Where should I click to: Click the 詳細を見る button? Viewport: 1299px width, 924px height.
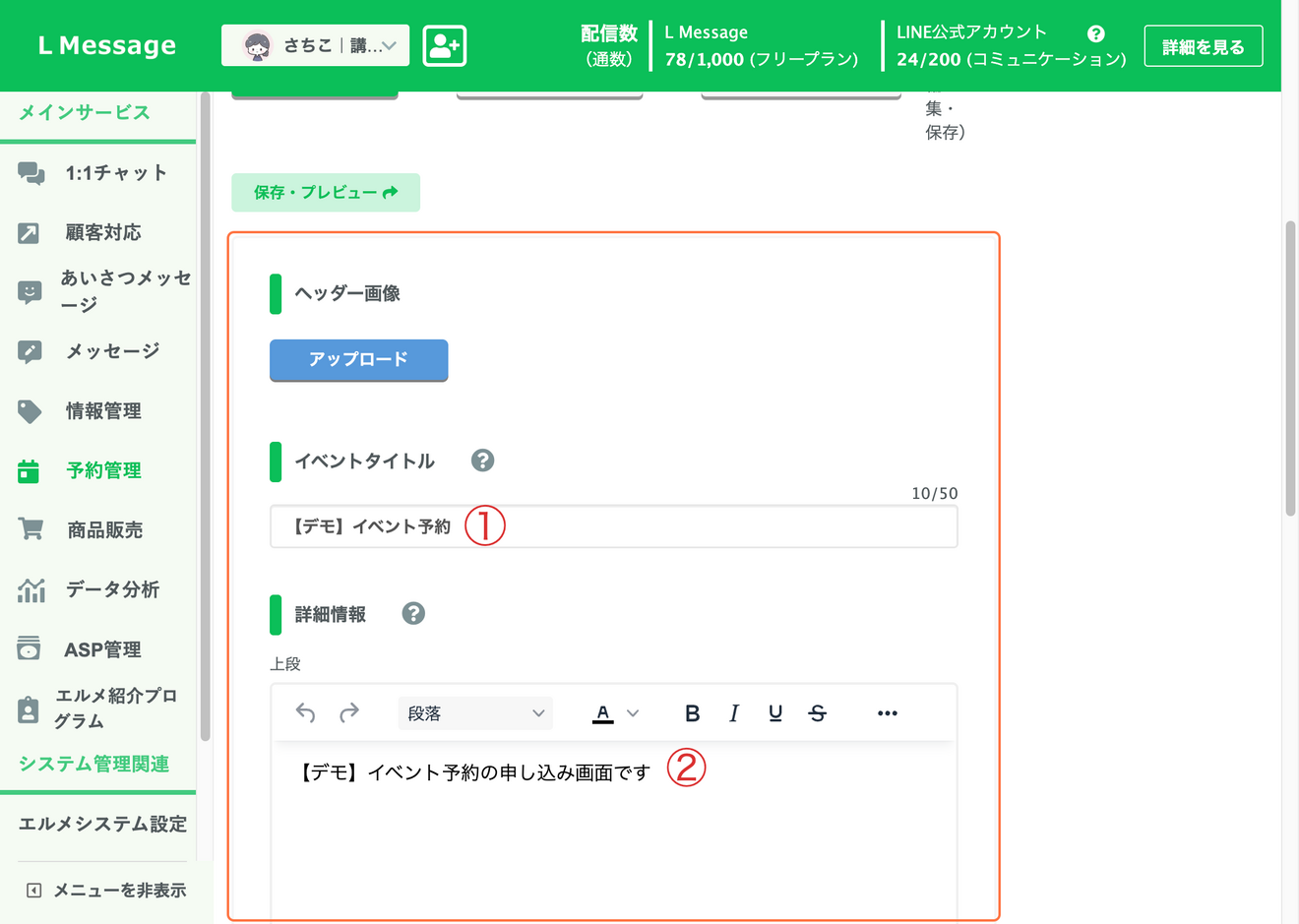[1204, 46]
